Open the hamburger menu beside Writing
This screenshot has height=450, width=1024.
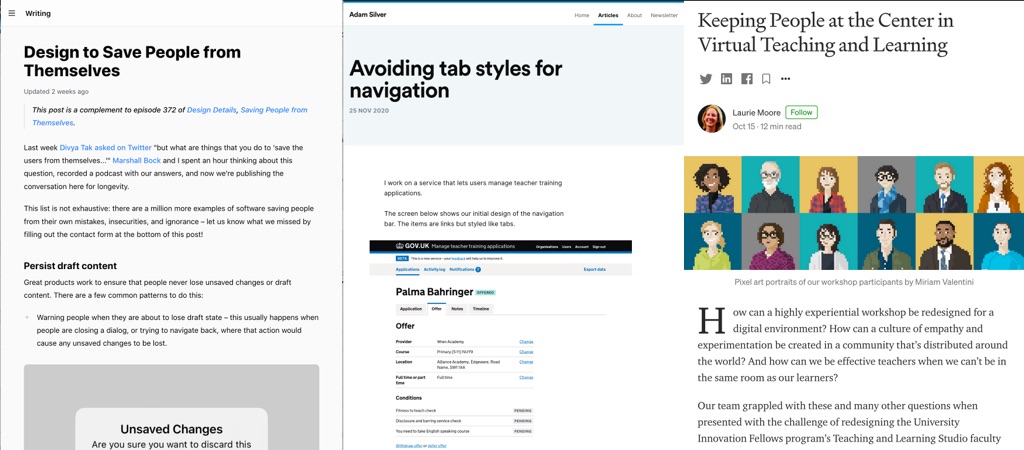point(11,13)
